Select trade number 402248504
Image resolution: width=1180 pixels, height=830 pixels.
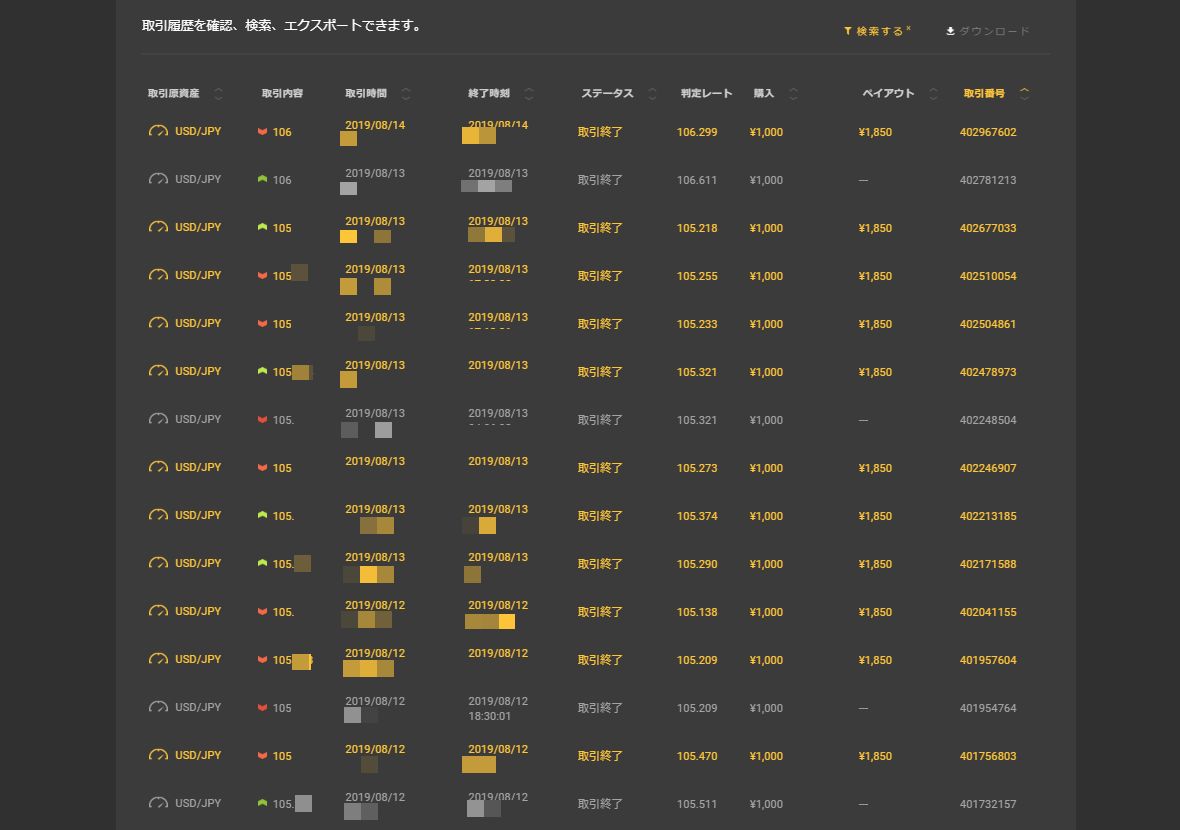point(988,420)
